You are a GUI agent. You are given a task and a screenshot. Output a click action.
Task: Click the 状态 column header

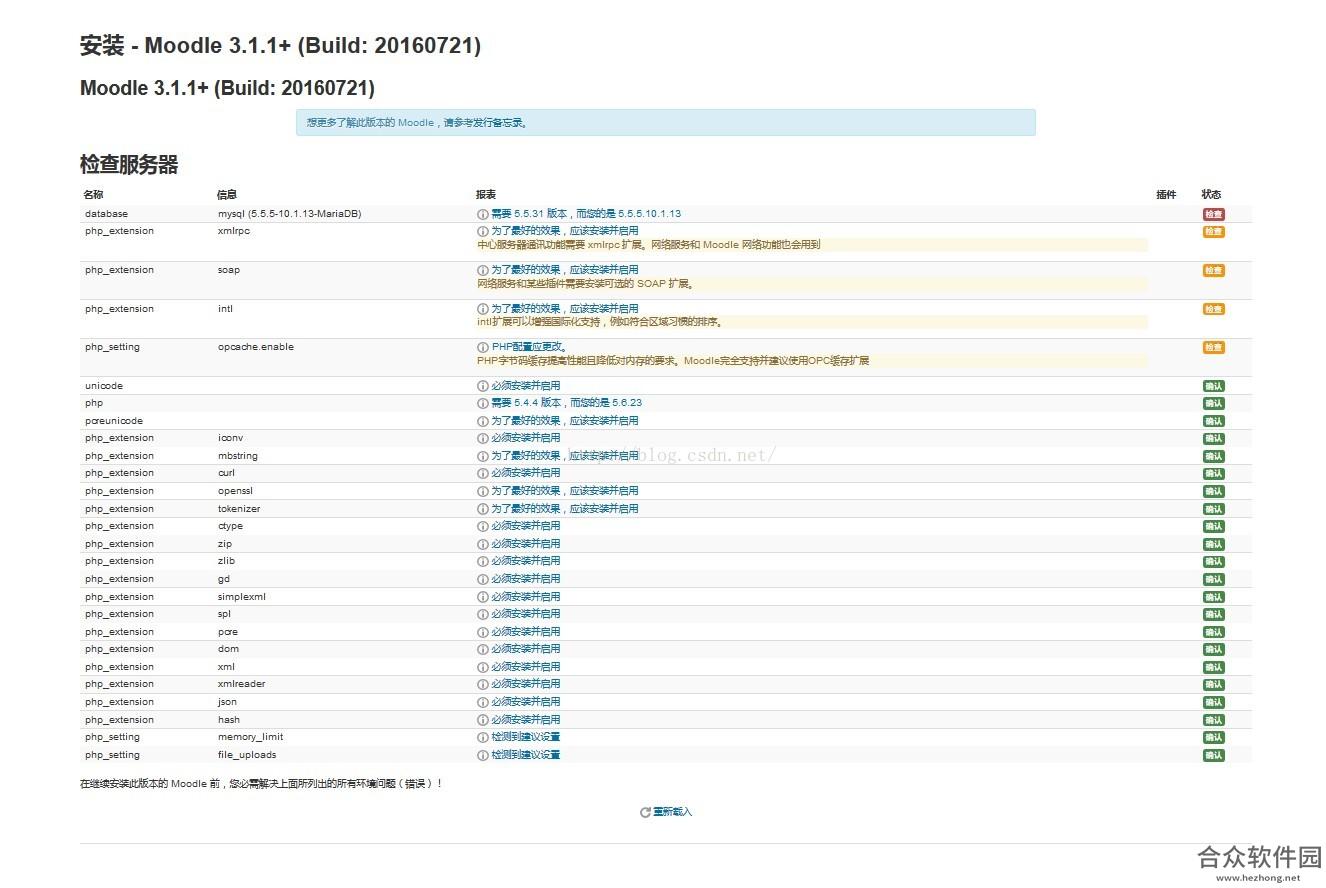tap(1211, 195)
